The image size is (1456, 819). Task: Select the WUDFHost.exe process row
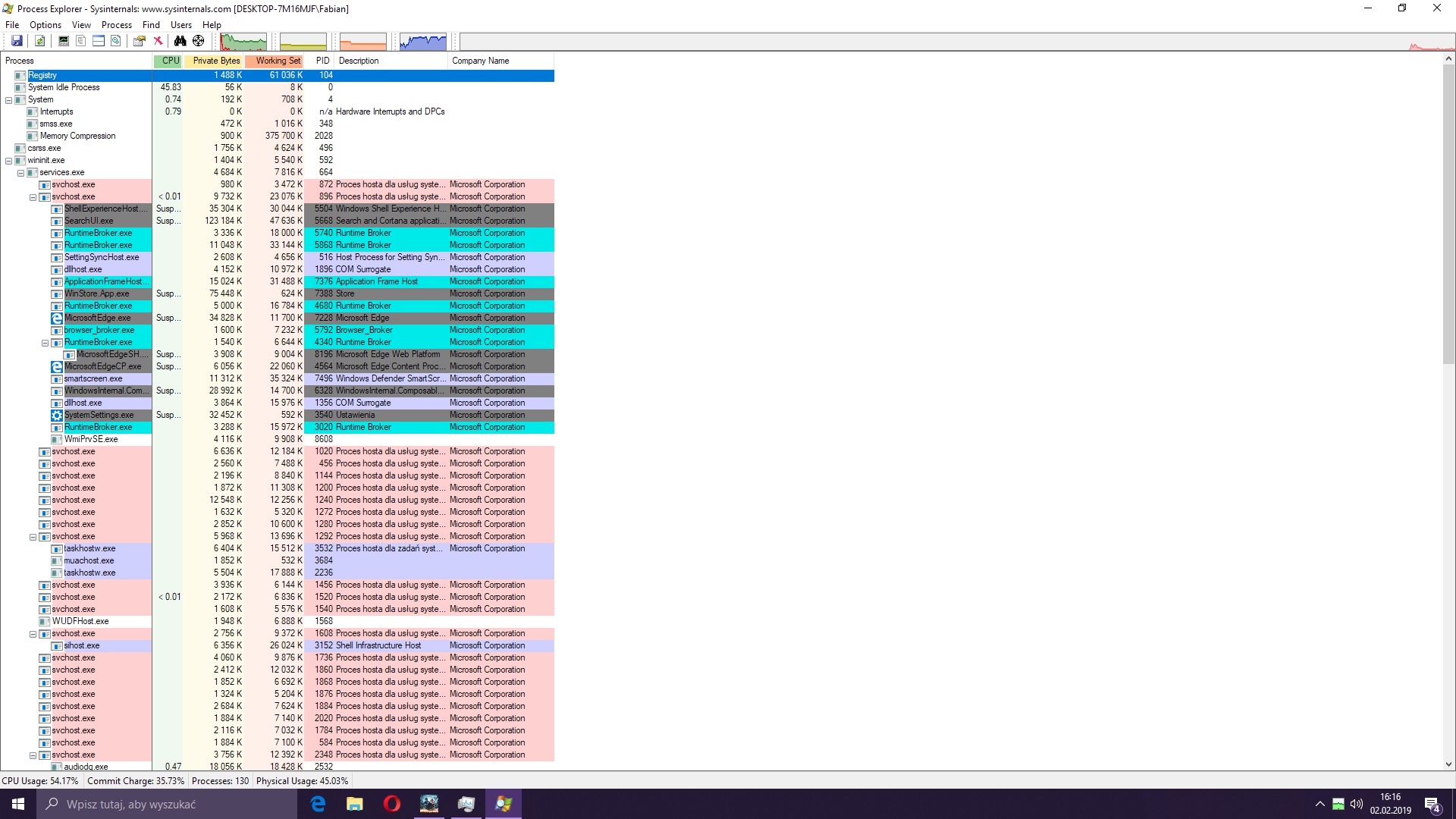277,621
